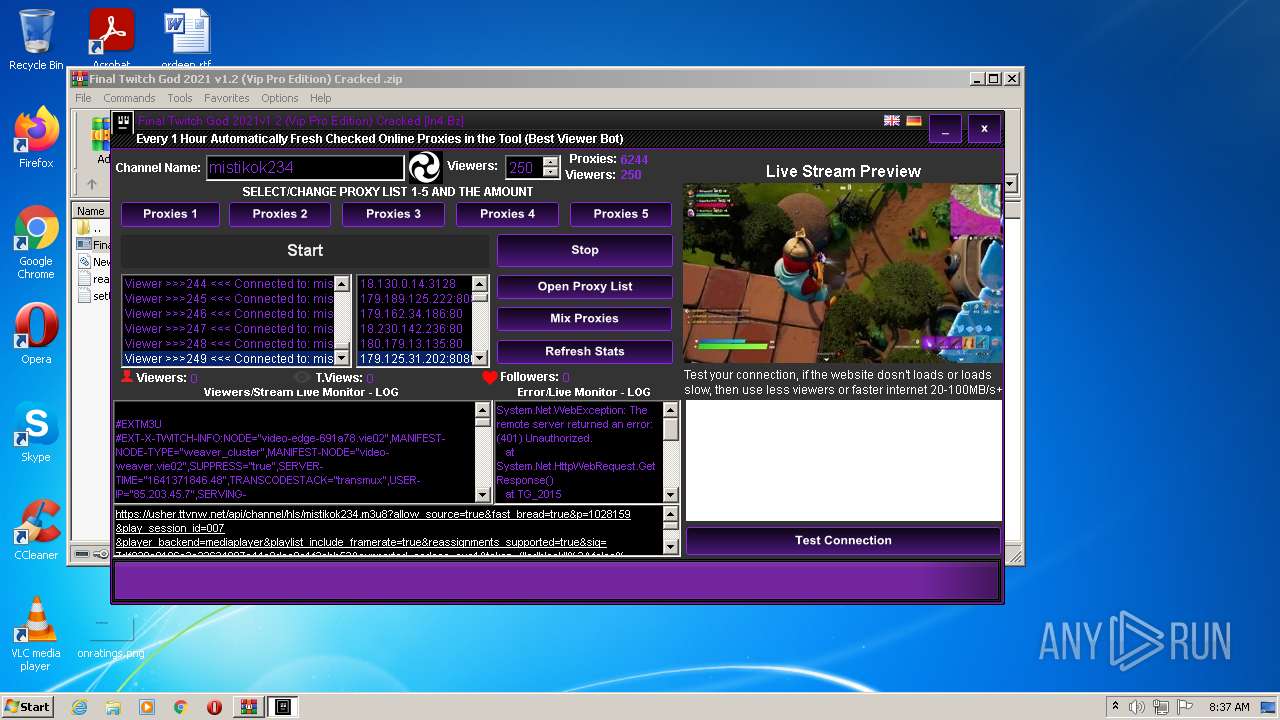Open Windows Explorer folder in taskbar

(113, 707)
